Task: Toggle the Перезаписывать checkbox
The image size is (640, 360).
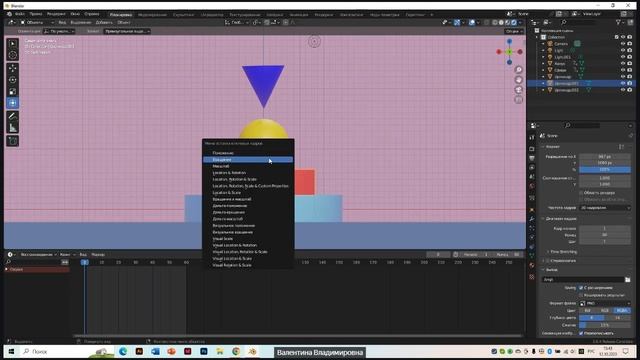Action: point(581,333)
